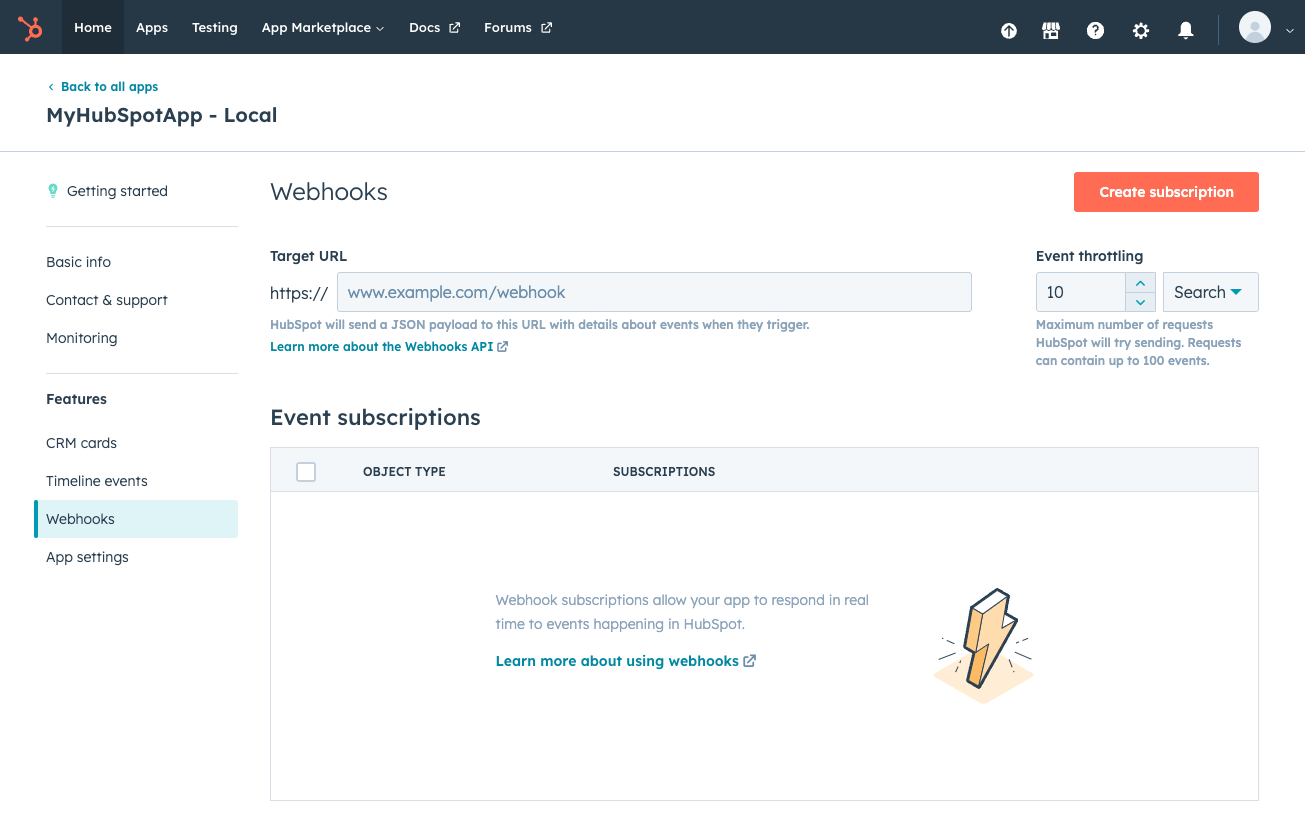Select all event subscriptions checkbox
This screenshot has width=1305, height=822.
tap(306, 472)
